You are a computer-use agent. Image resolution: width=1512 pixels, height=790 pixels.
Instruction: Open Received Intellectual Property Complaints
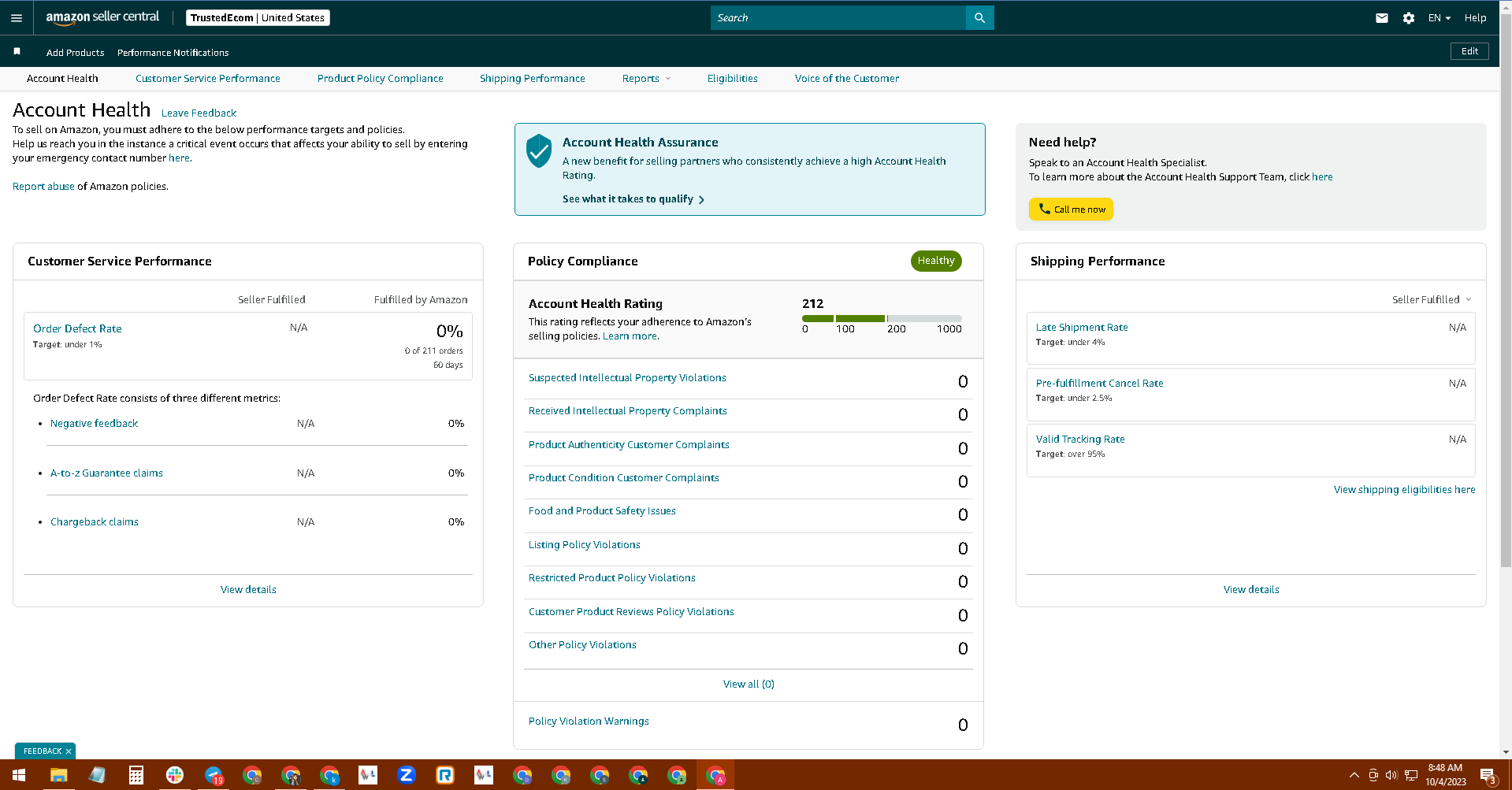coord(627,410)
